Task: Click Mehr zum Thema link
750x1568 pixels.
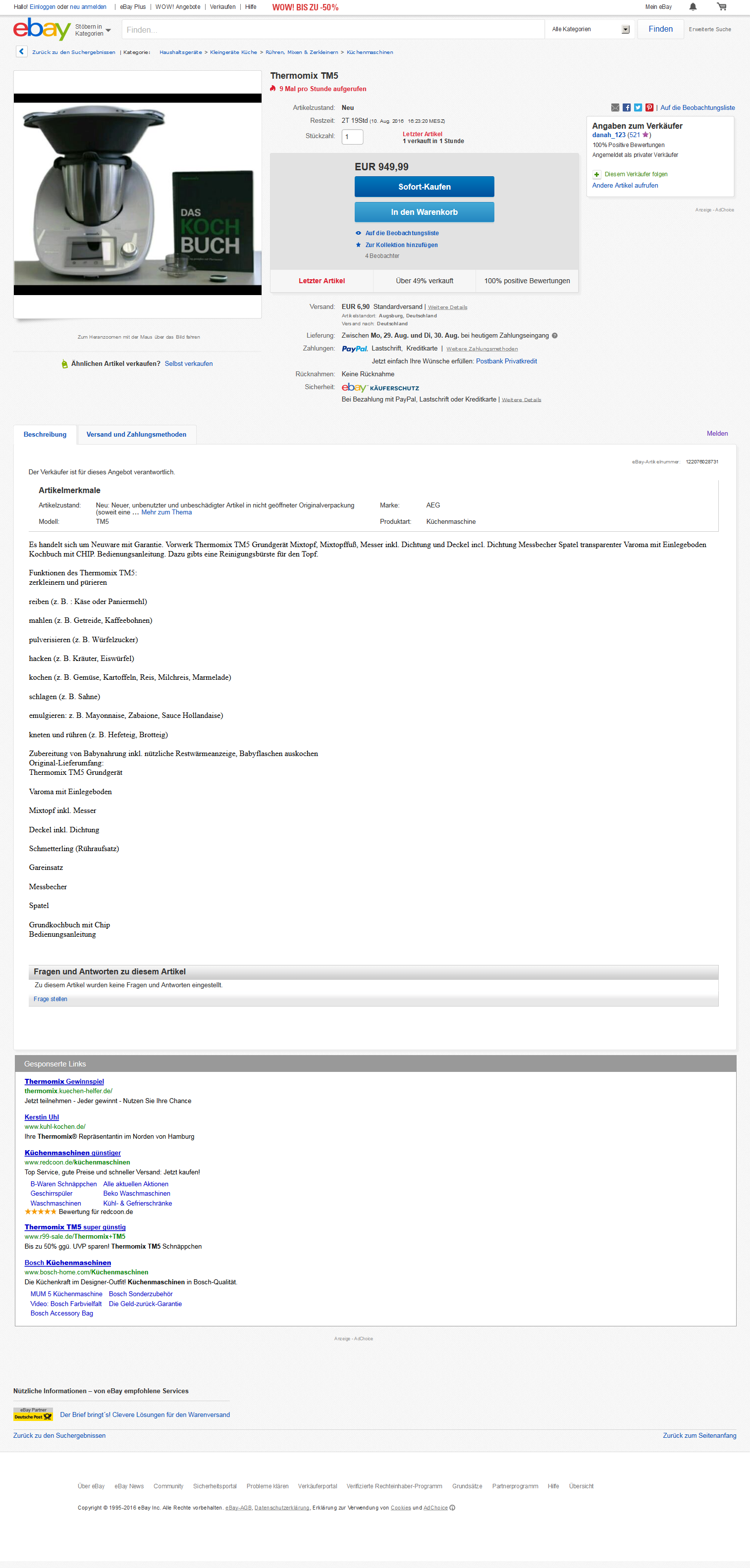Action: pos(166,512)
